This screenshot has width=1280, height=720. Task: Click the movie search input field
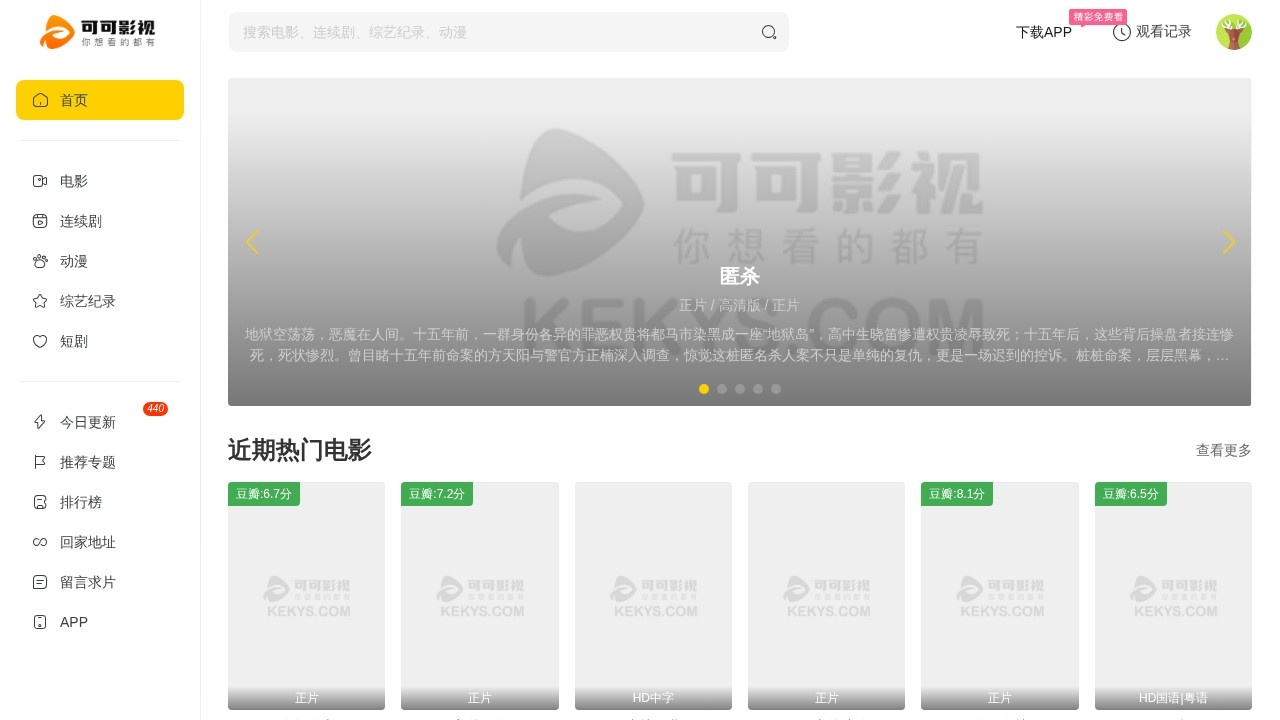coord(495,32)
